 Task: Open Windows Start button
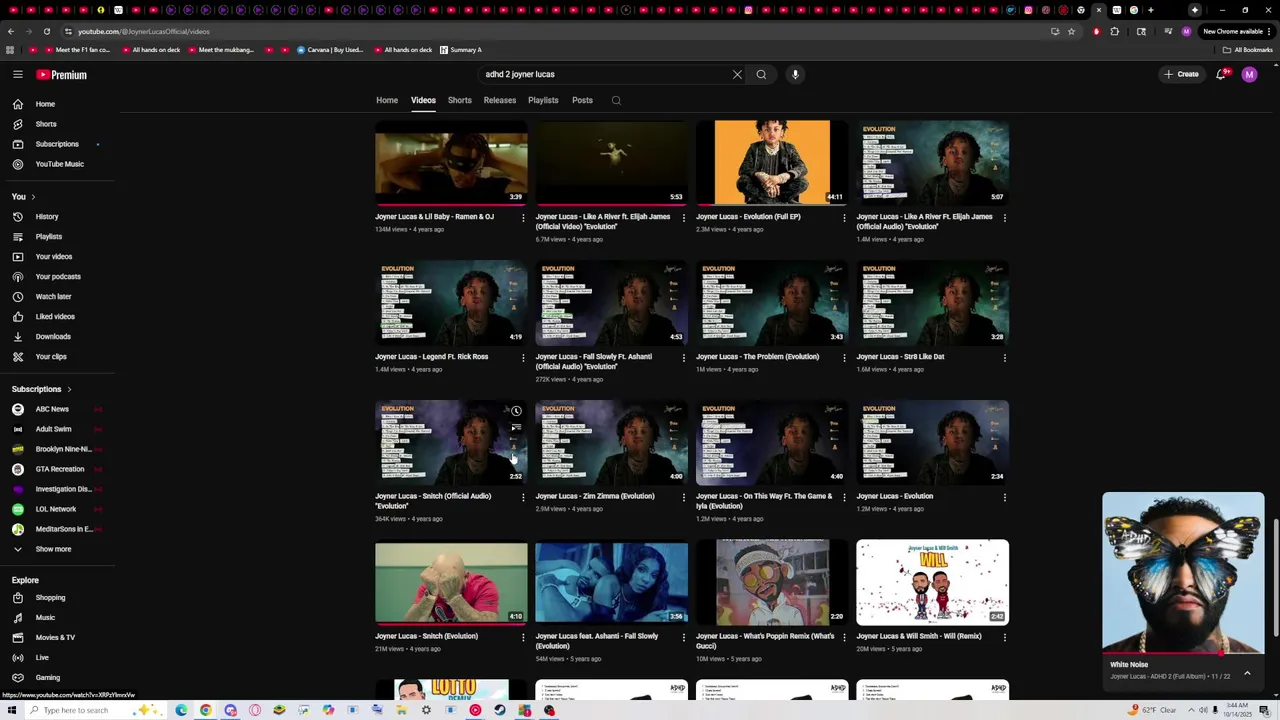tap(11, 710)
